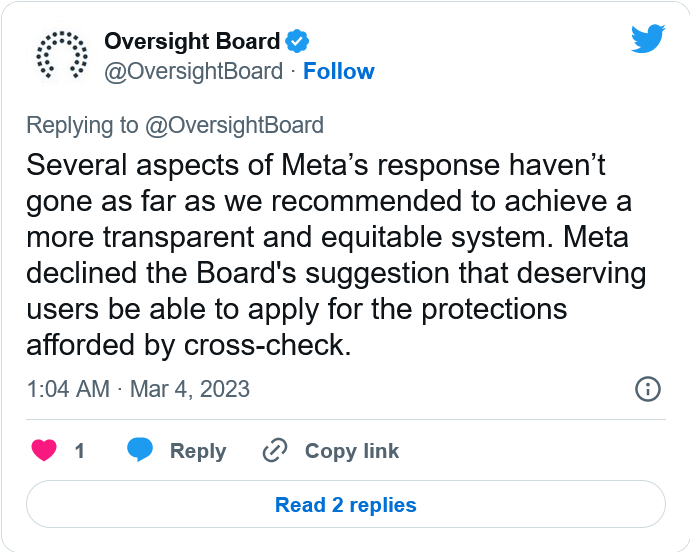This screenshot has width=690, height=552.
Task: Click the Replying to label
Action: 82,125
